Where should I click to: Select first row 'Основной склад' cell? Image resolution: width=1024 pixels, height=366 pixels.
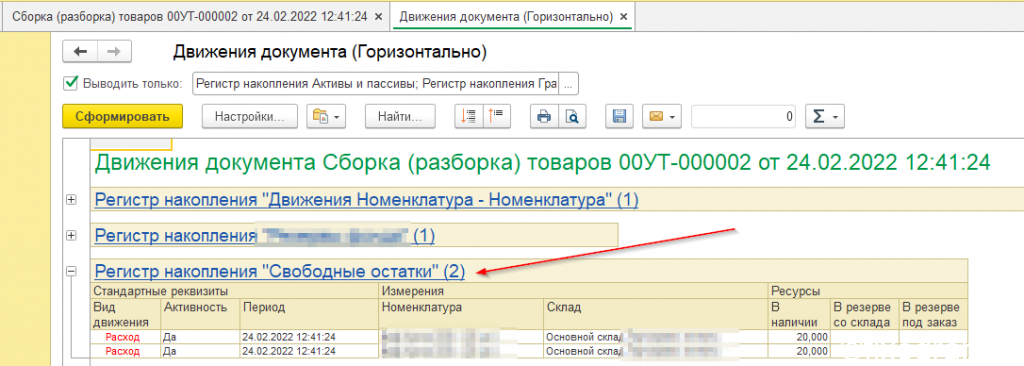pyautogui.click(x=655, y=337)
